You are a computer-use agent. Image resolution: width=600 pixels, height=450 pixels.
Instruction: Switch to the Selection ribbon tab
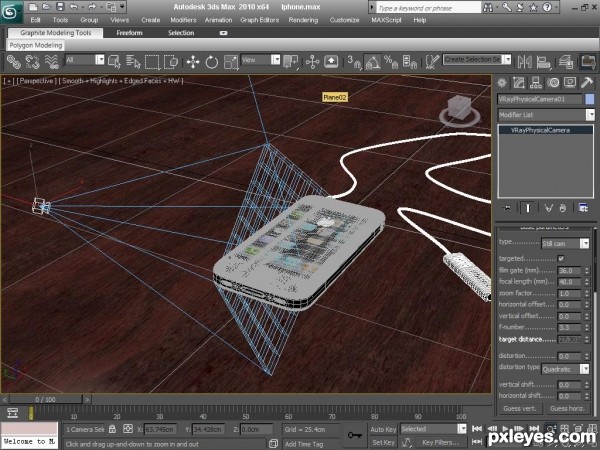[181, 33]
